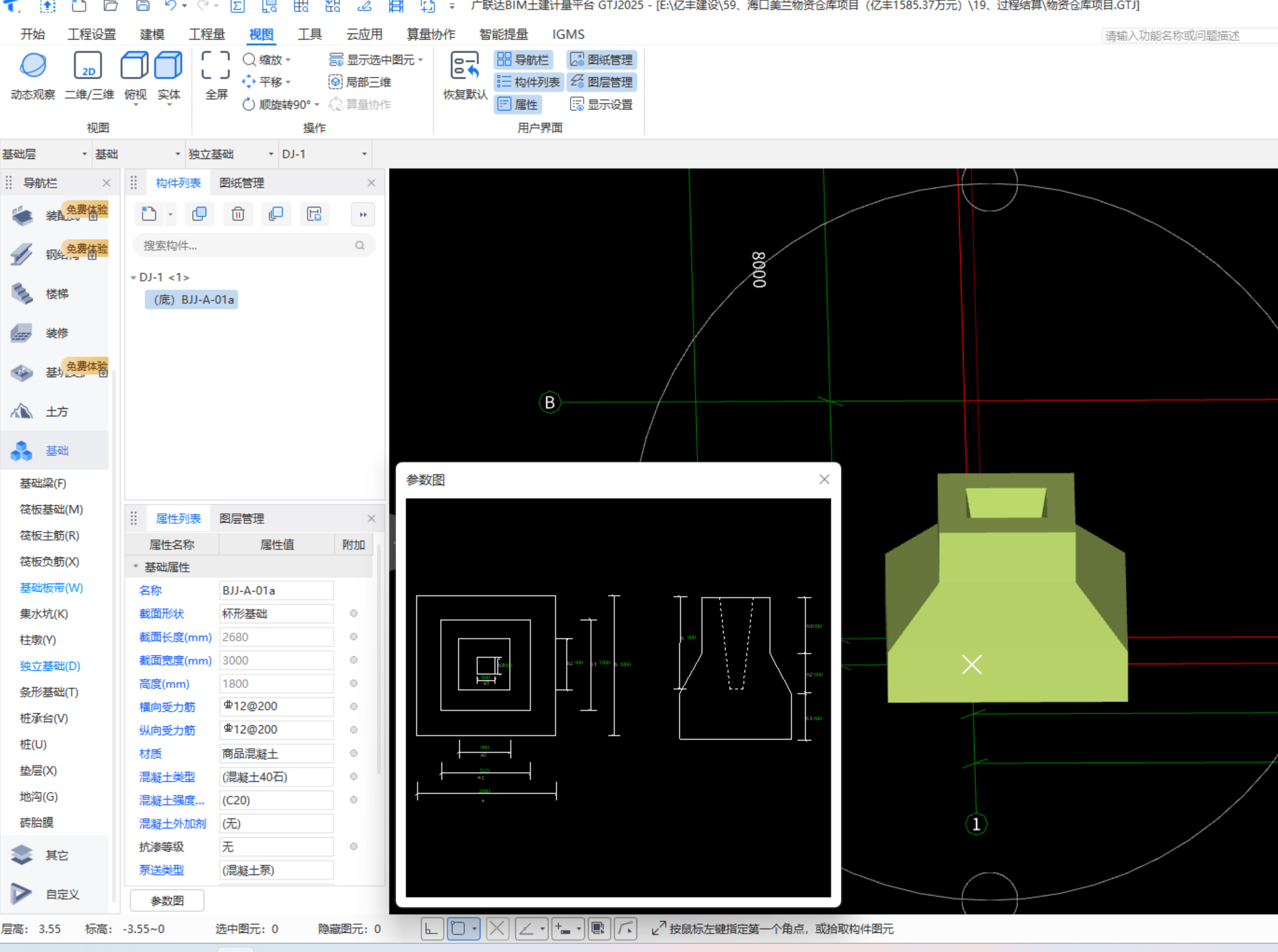Toggle 附加 option for 材质
Screen dimensions: 1278x952
click(x=354, y=753)
